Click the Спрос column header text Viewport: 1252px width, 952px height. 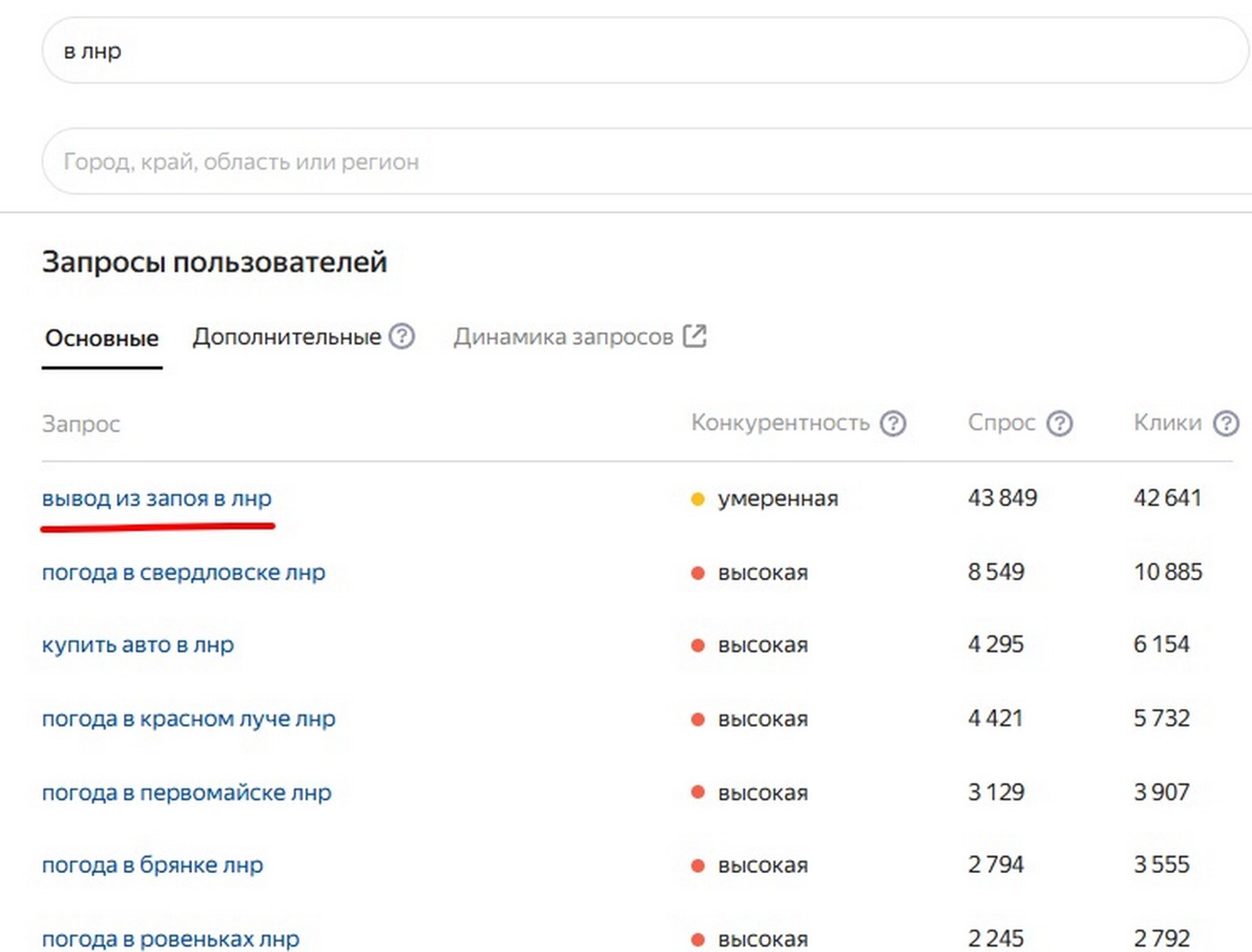pyautogui.click(x=1001, y=424)
